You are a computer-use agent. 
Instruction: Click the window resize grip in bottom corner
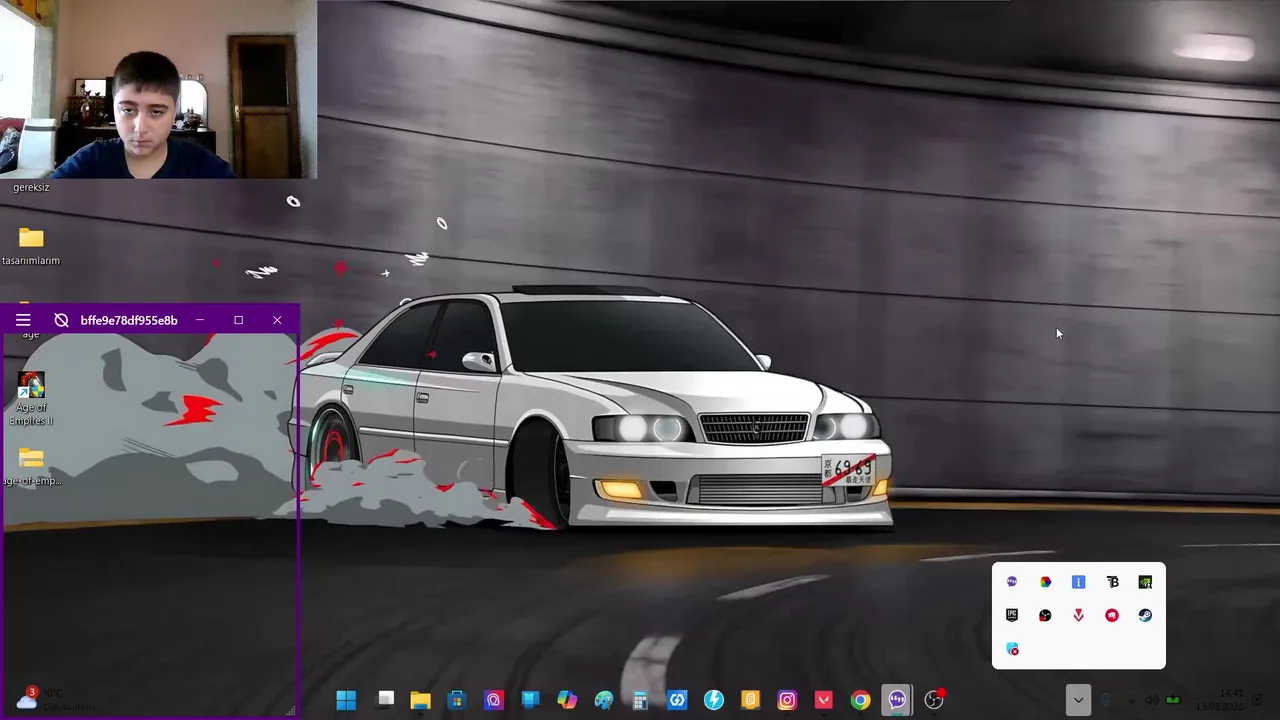coord(291,711)
